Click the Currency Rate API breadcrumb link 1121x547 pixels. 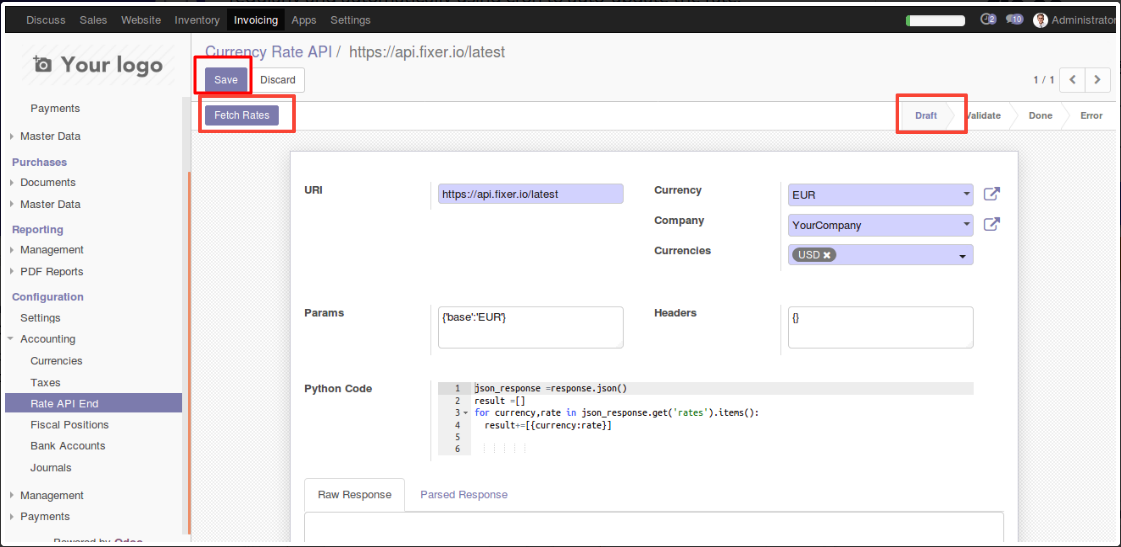[x=268, y=51]
